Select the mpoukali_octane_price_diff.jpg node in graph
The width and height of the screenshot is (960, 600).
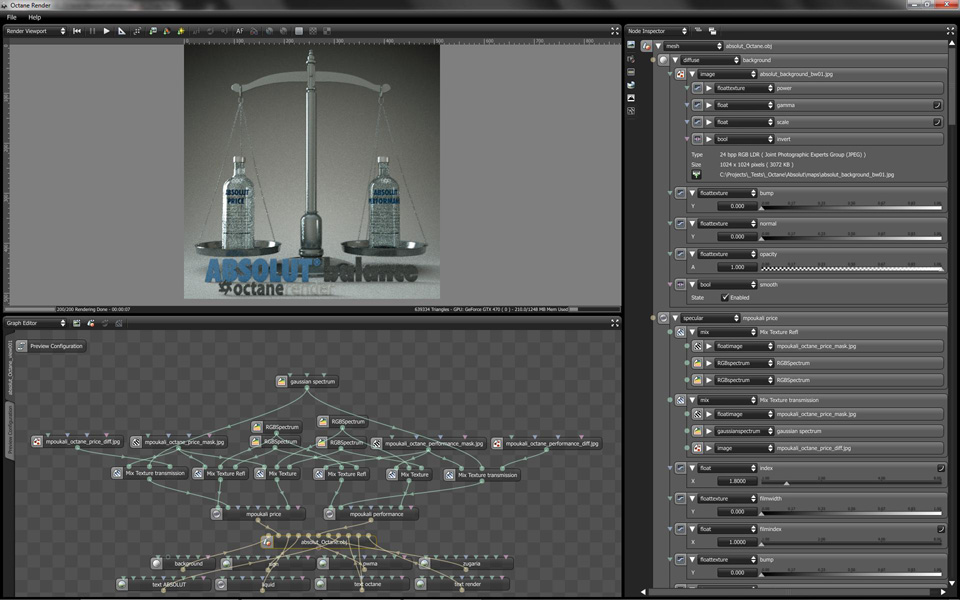(x=77, y=441)
